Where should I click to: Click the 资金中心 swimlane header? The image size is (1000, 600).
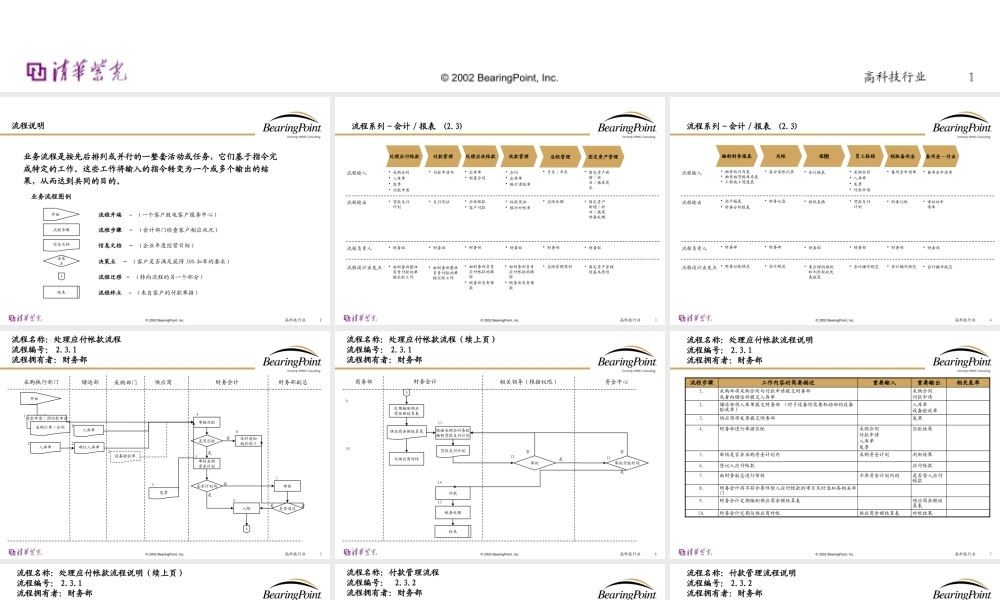click(616, 382)
